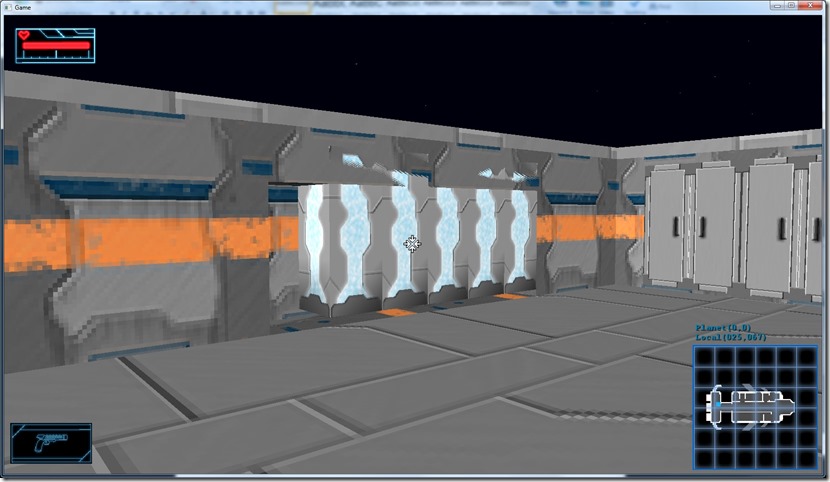Close the Game window
830x482 pixels.
[x=810, y=5]
